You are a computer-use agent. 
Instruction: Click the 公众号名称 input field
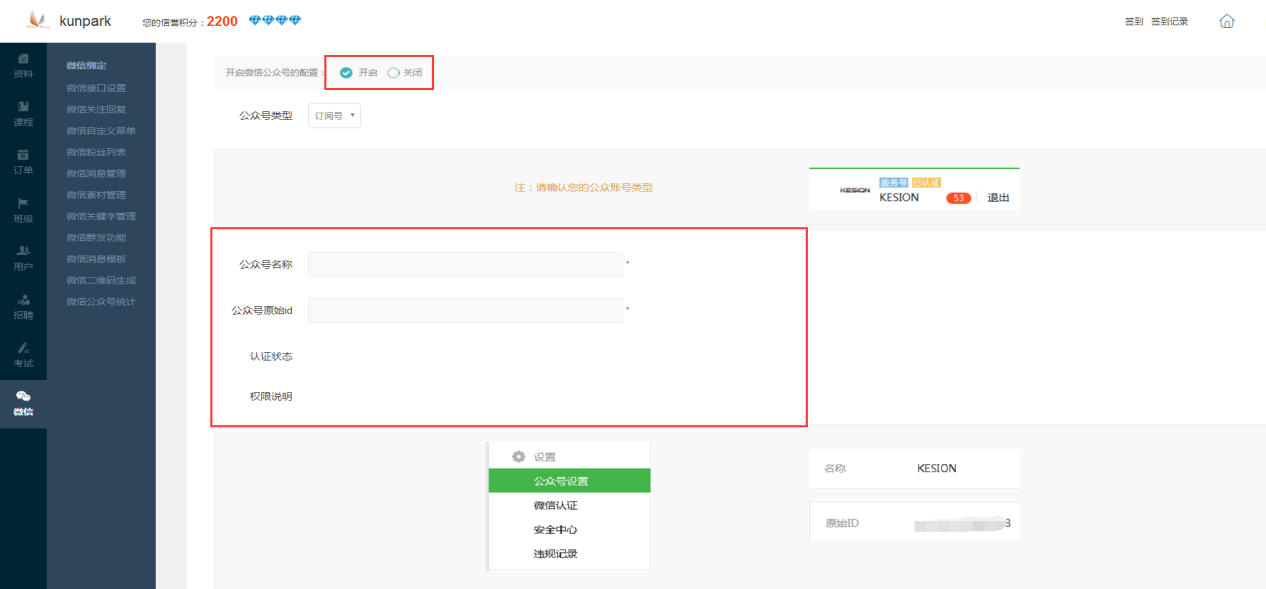(465, 264)
